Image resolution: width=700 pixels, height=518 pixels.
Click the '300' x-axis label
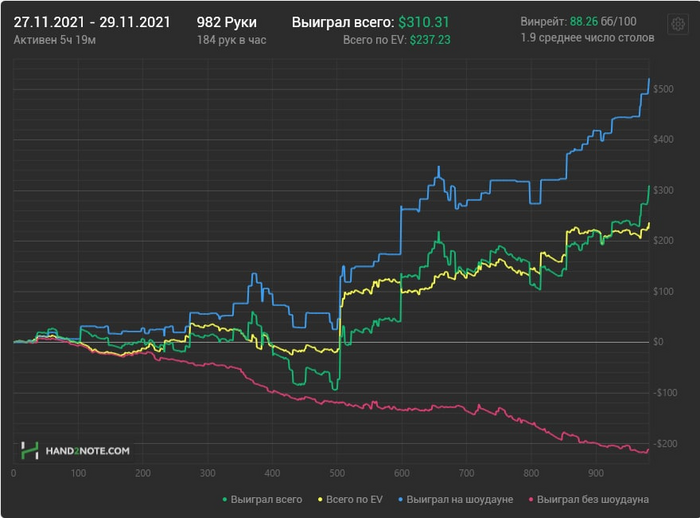[208, 473]
